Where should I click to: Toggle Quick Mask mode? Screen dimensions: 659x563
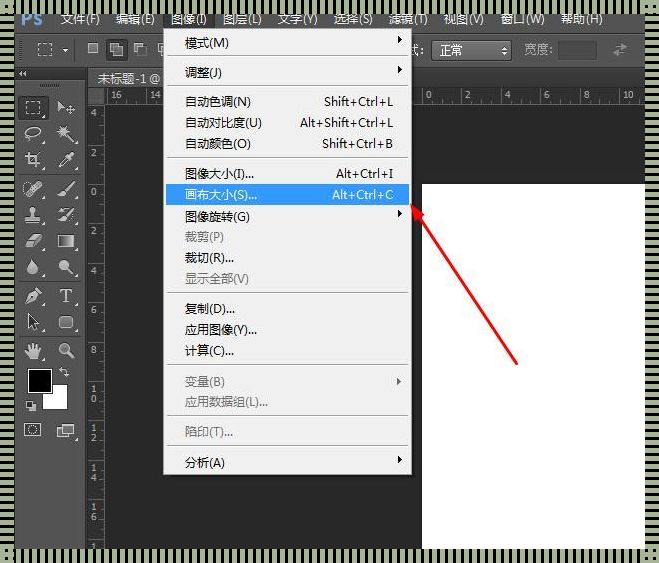32,430
